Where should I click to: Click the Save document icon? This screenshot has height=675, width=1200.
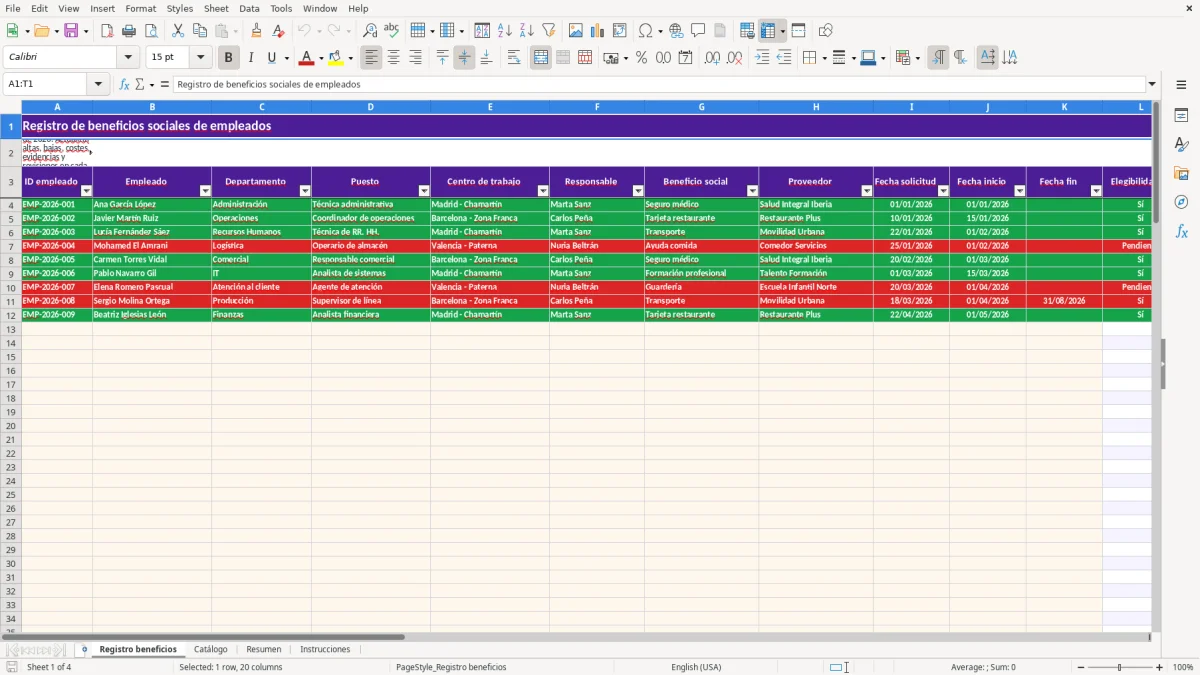(71, 31)
